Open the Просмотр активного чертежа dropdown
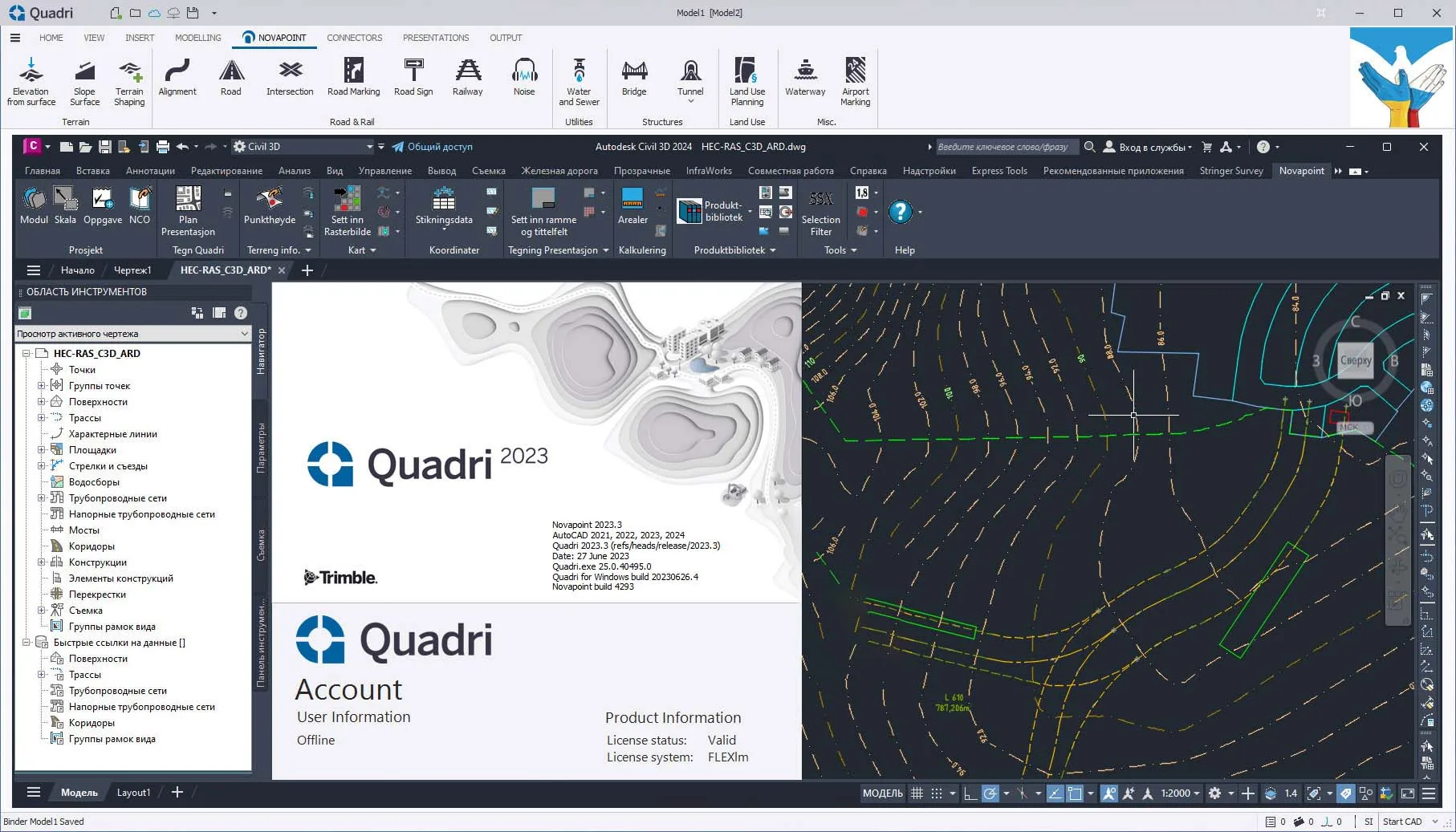The height and width of the screenshot is (832, 1456). coord(133,334)
